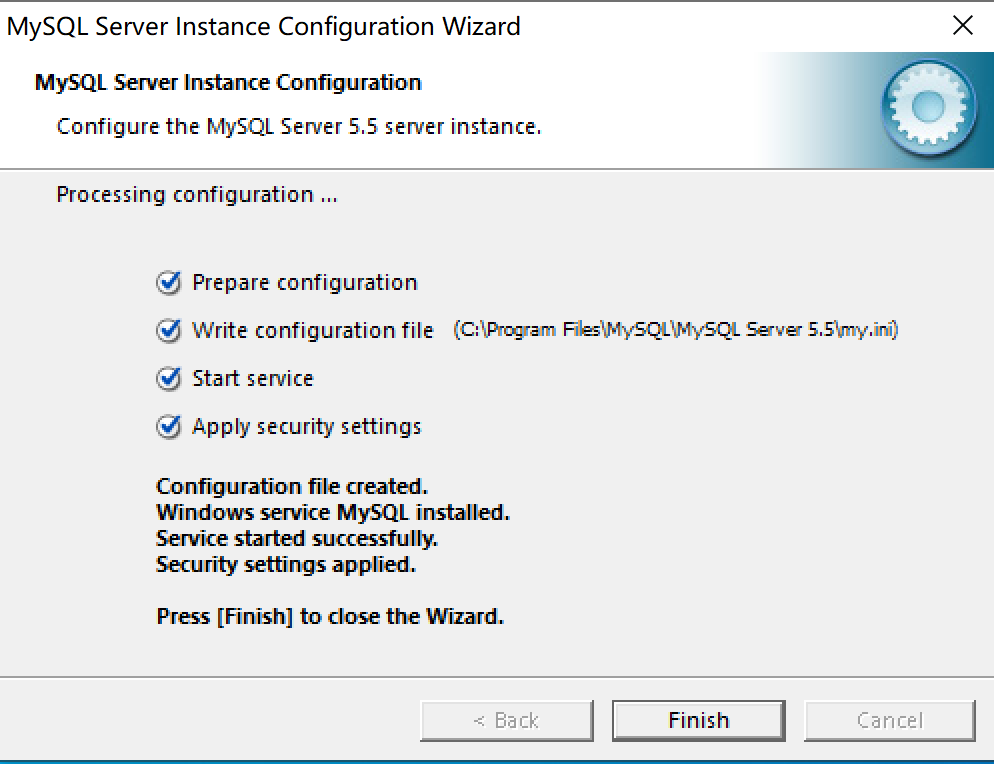Click the Apply security settings label
This screenshot has height=764, width=994.
tap(307, 427)
